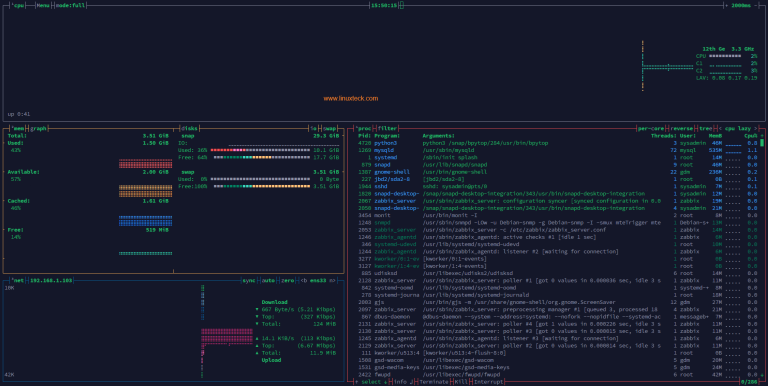Move process list up with top arrow
The height and width of the screenshot is (386, 768).
(x=762, y=136)
